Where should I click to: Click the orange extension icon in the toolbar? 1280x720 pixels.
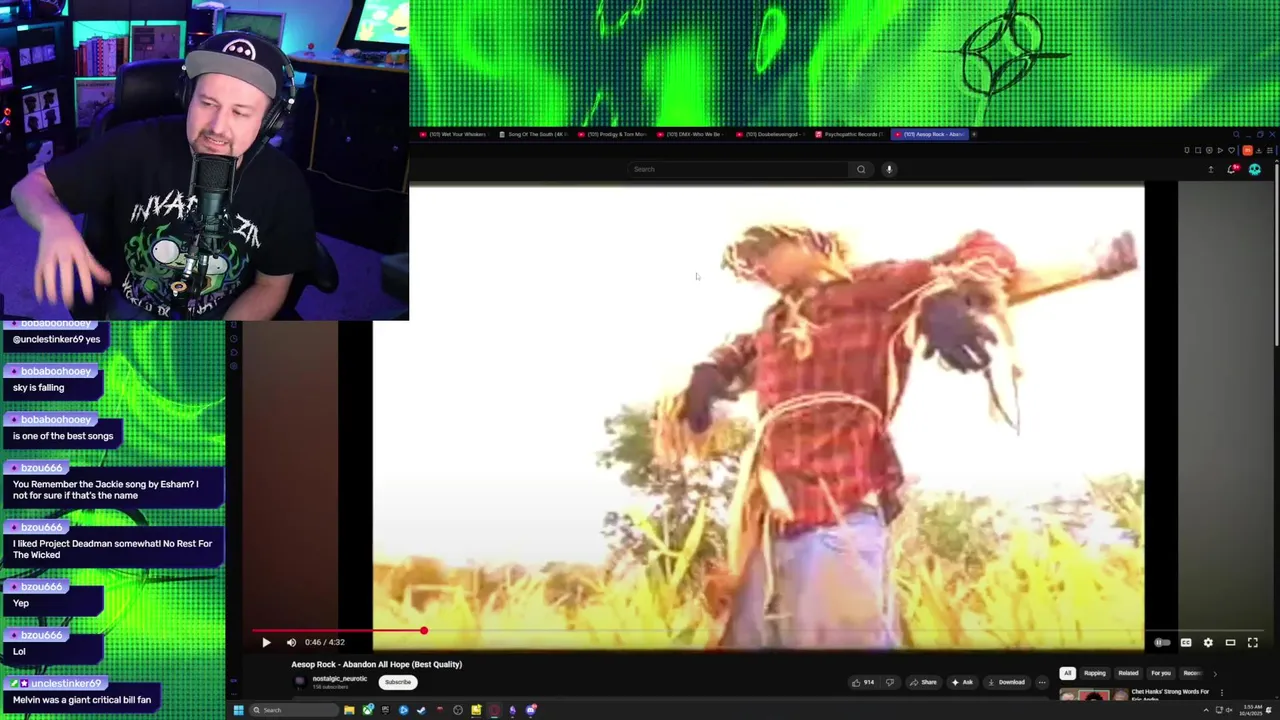coord(1248,150)
